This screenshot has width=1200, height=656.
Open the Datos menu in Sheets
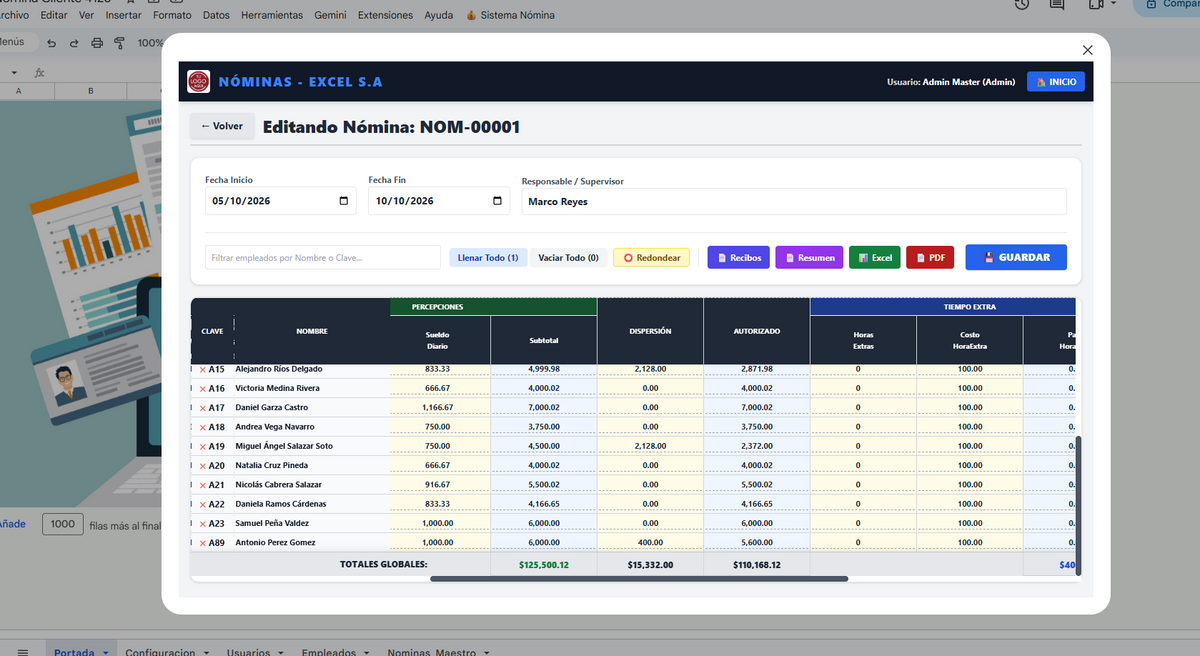pos(216,15)
